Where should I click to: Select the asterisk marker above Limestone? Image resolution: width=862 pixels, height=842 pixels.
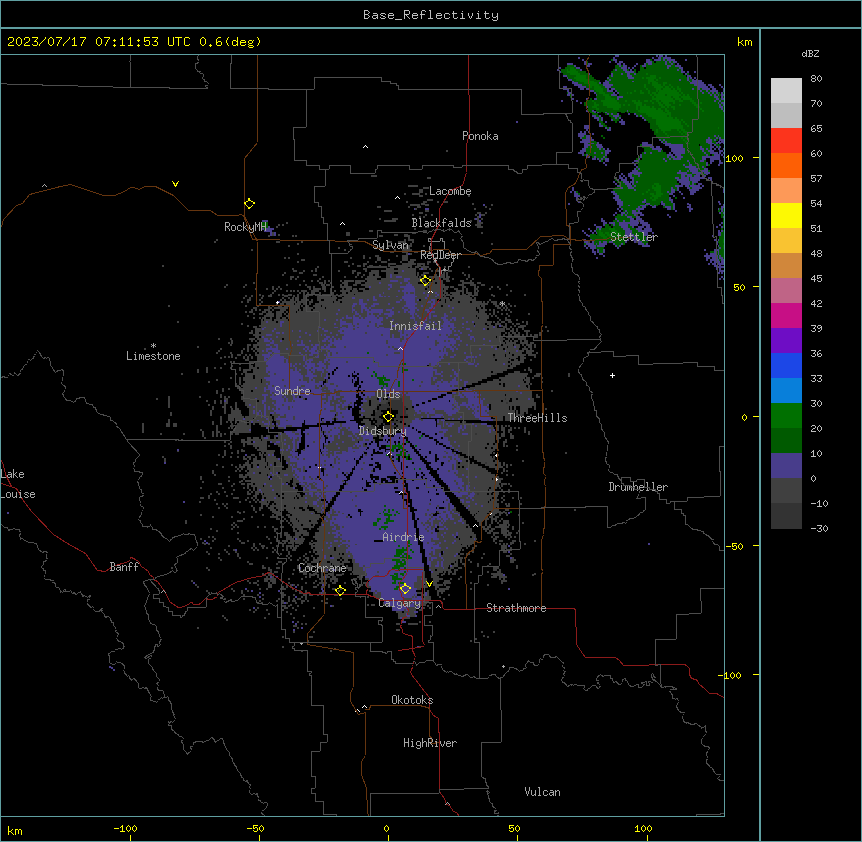tap(153, 346)
